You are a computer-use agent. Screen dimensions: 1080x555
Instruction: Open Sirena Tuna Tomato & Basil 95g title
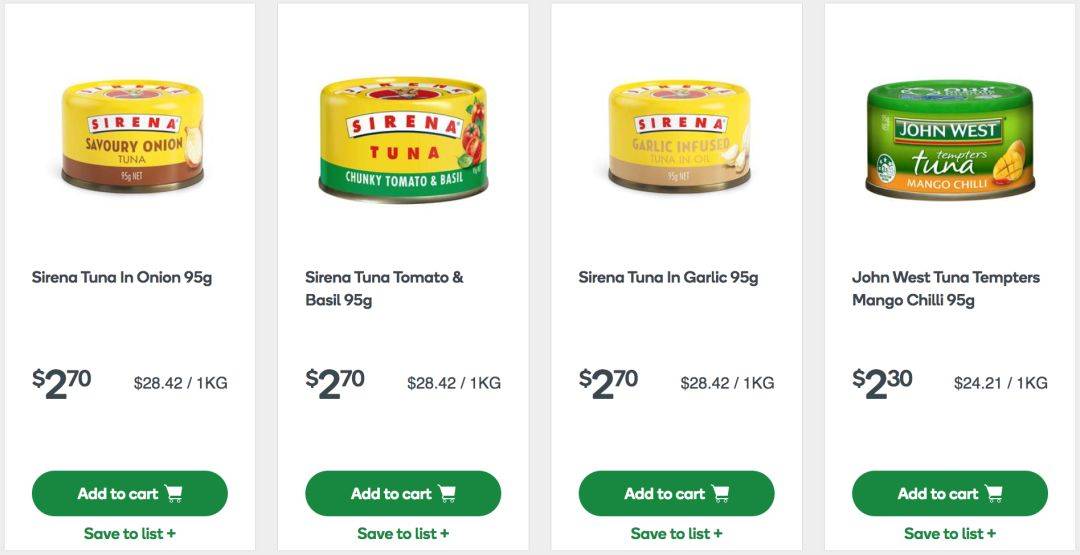pyautogui.click(x=384, y=289)
